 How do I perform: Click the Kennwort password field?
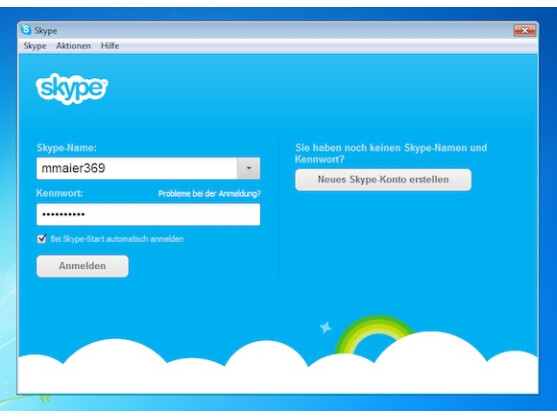click(x=148, y=214)
